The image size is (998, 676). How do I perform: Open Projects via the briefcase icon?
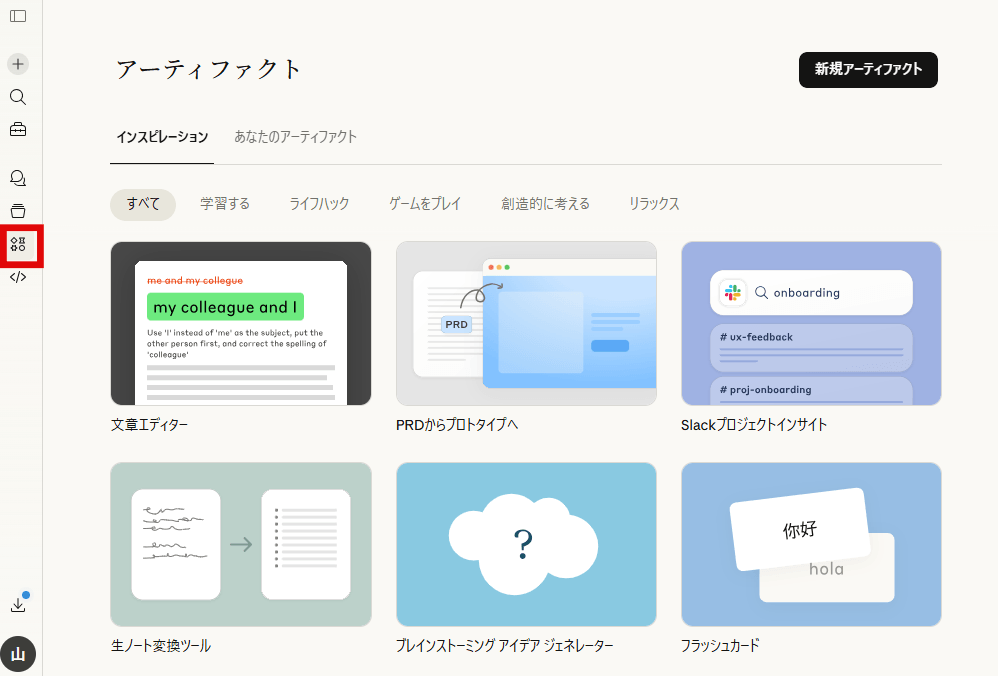pyautogui.click(x=16, y=129)
